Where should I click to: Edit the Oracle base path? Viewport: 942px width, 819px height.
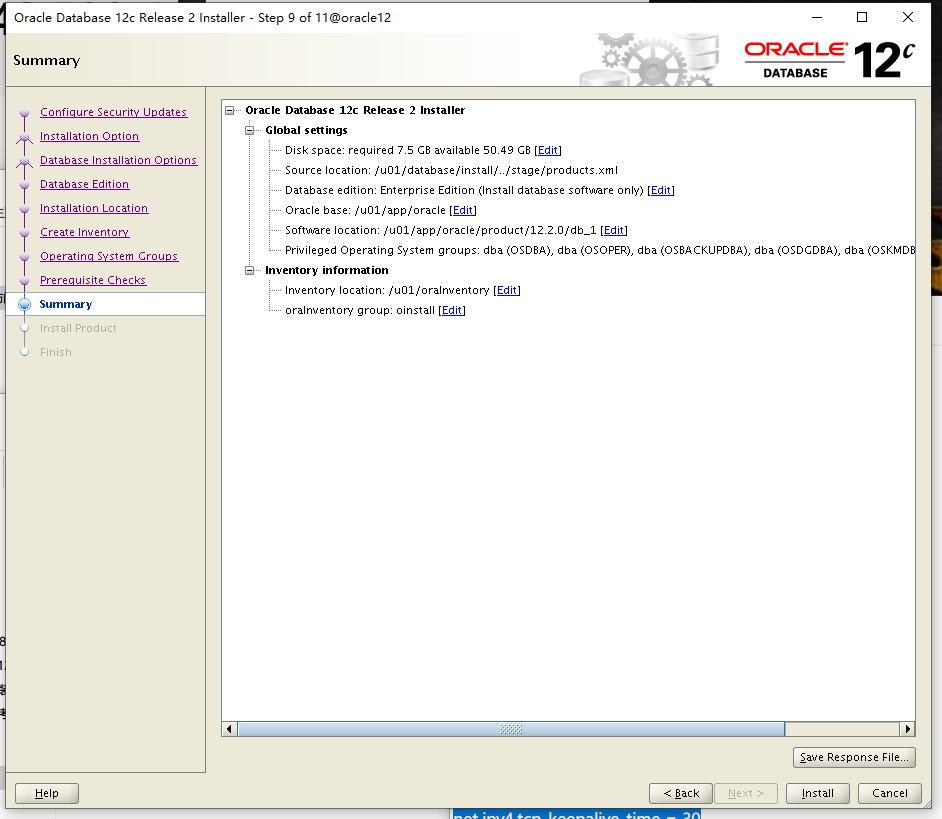pyautogui.click(x=463, y=211)
